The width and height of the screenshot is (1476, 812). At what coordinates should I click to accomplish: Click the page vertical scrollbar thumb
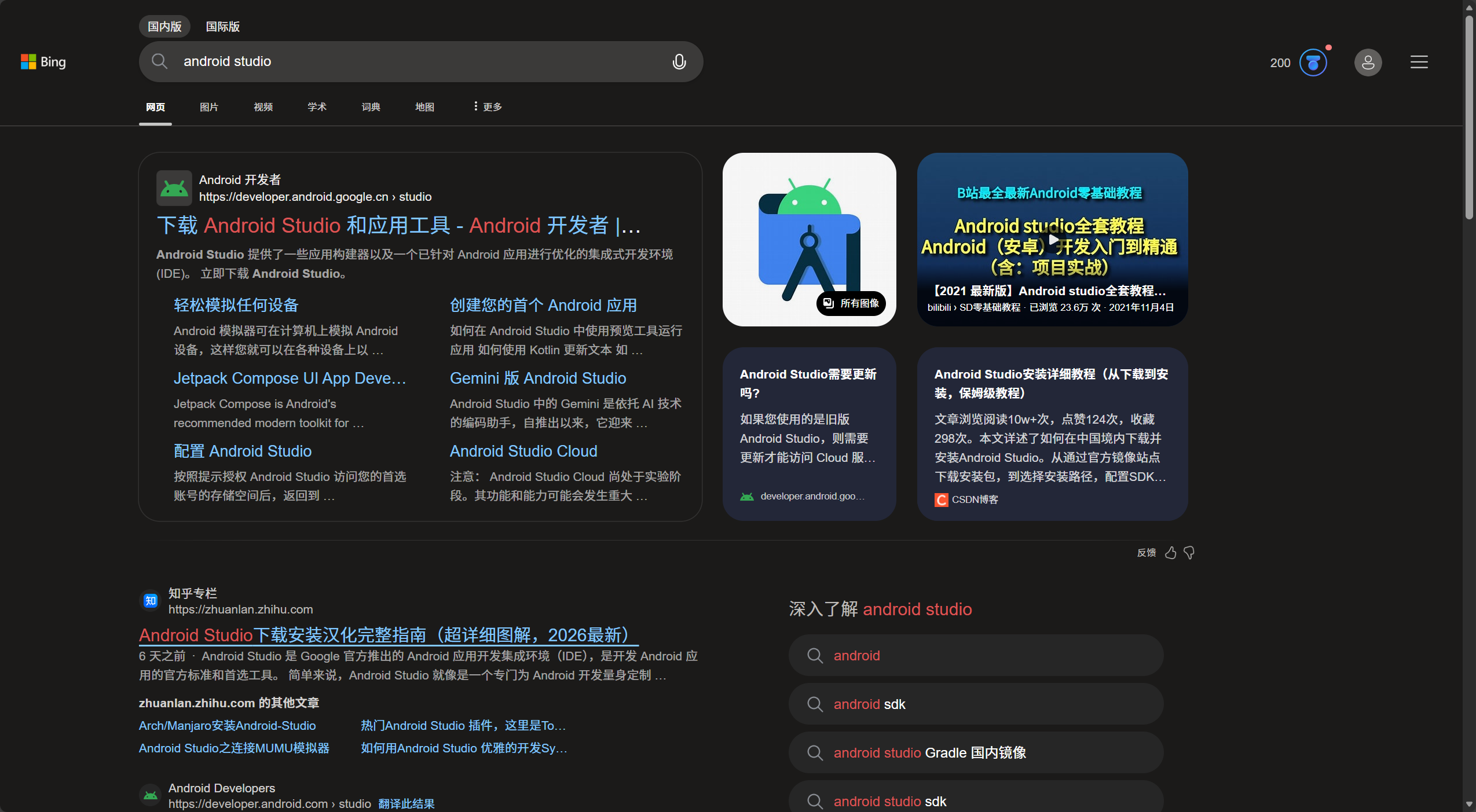(1468, 116)
